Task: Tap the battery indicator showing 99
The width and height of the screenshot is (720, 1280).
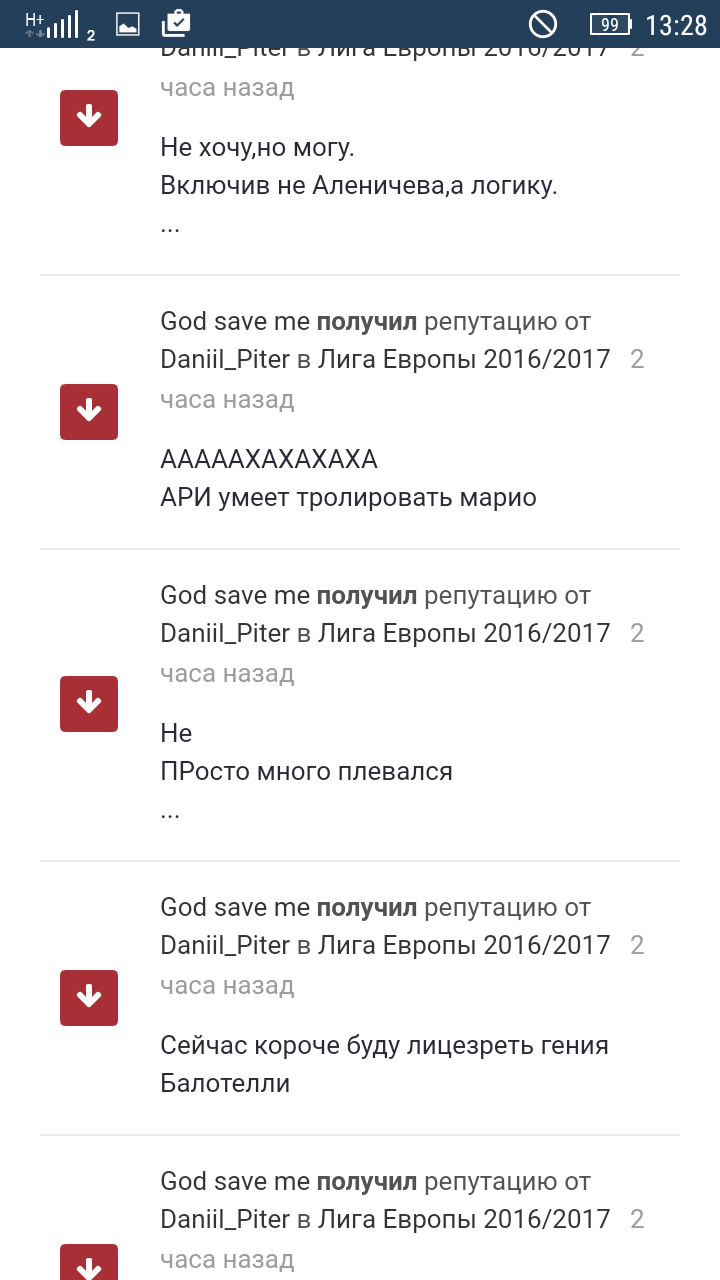Action: point(610,24)
